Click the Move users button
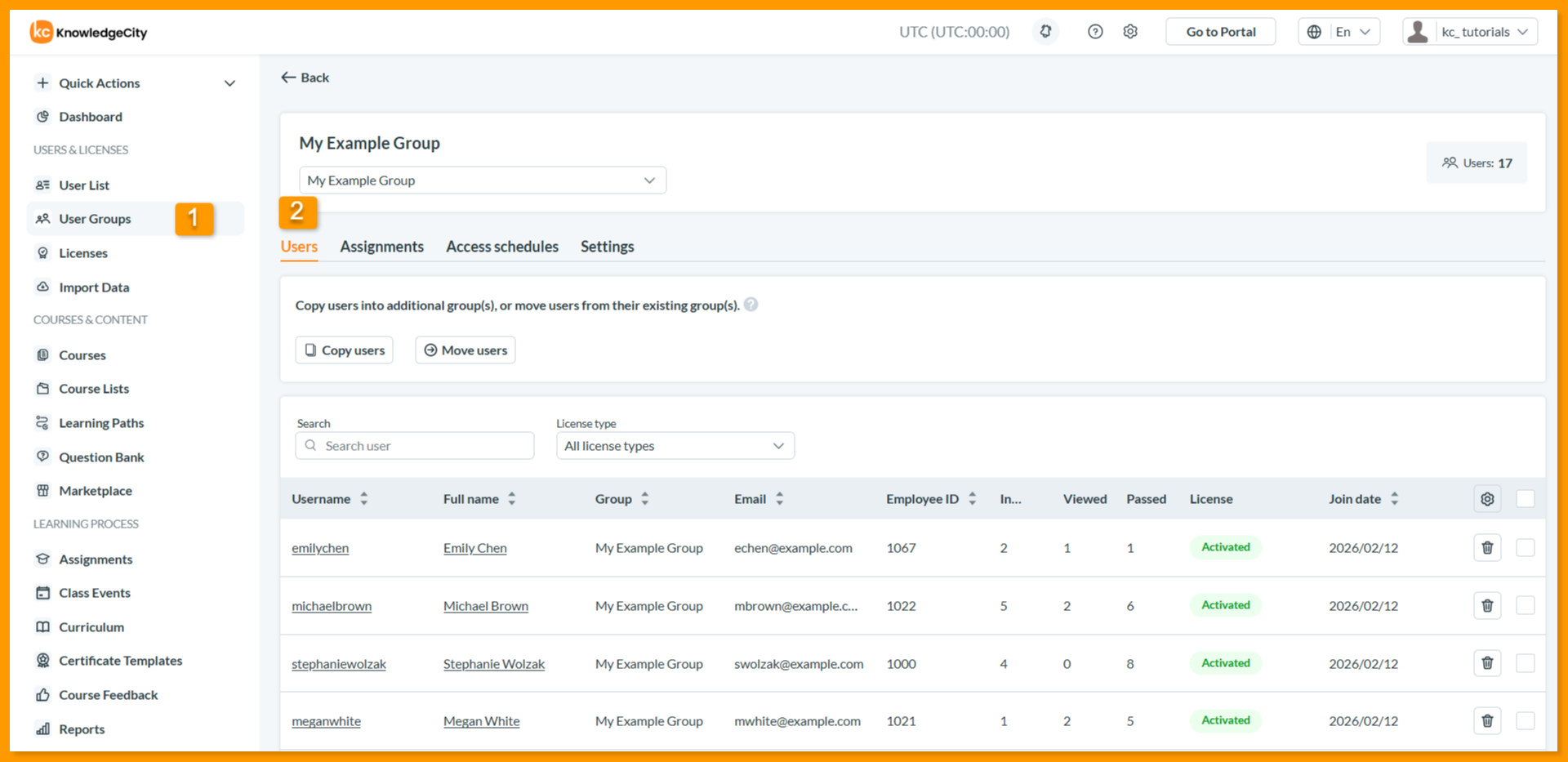 [465, 350]
